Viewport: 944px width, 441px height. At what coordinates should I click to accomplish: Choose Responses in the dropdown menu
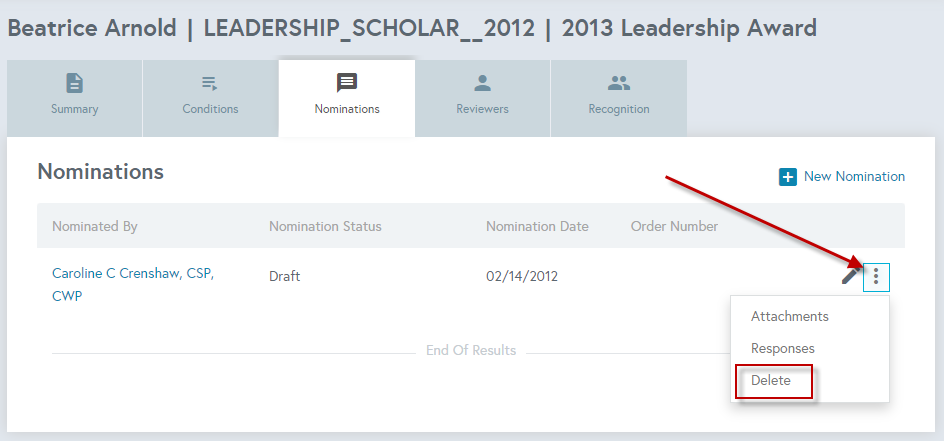pyautogui.click(x=783, y=348)
